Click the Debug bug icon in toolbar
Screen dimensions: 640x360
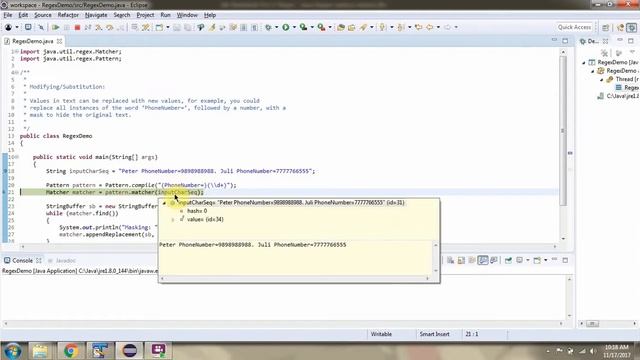[268, 27]
